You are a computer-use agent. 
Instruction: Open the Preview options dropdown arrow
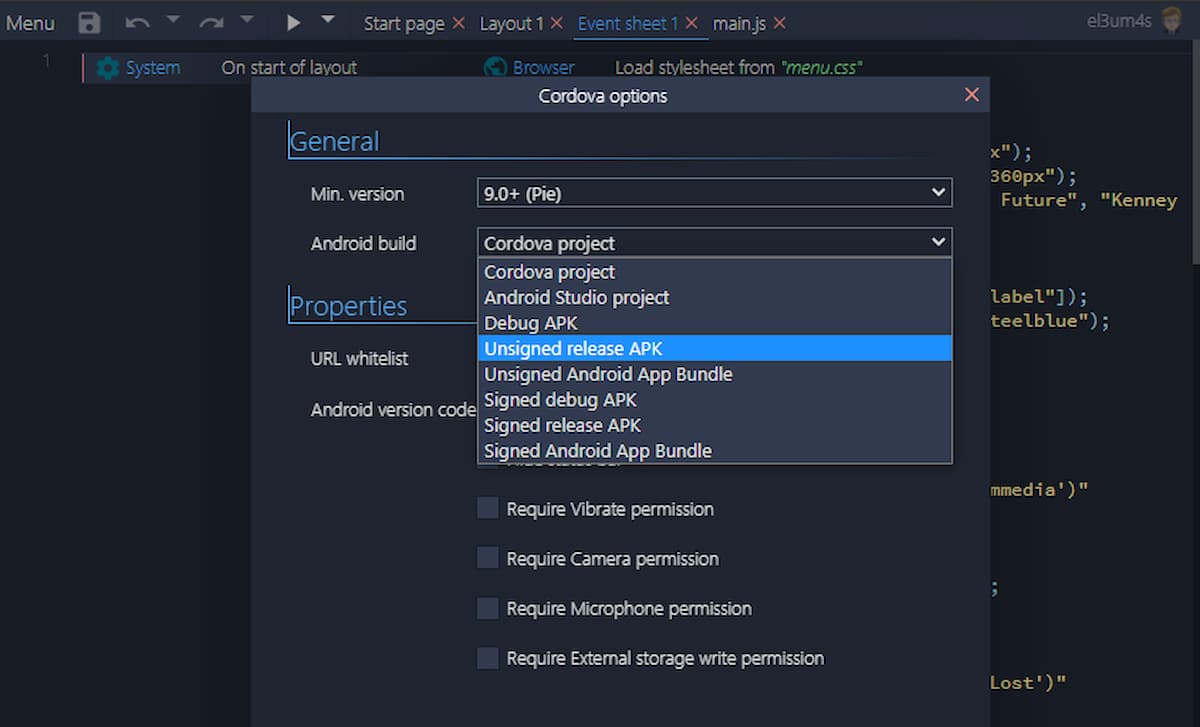click(x=327, y=20)
